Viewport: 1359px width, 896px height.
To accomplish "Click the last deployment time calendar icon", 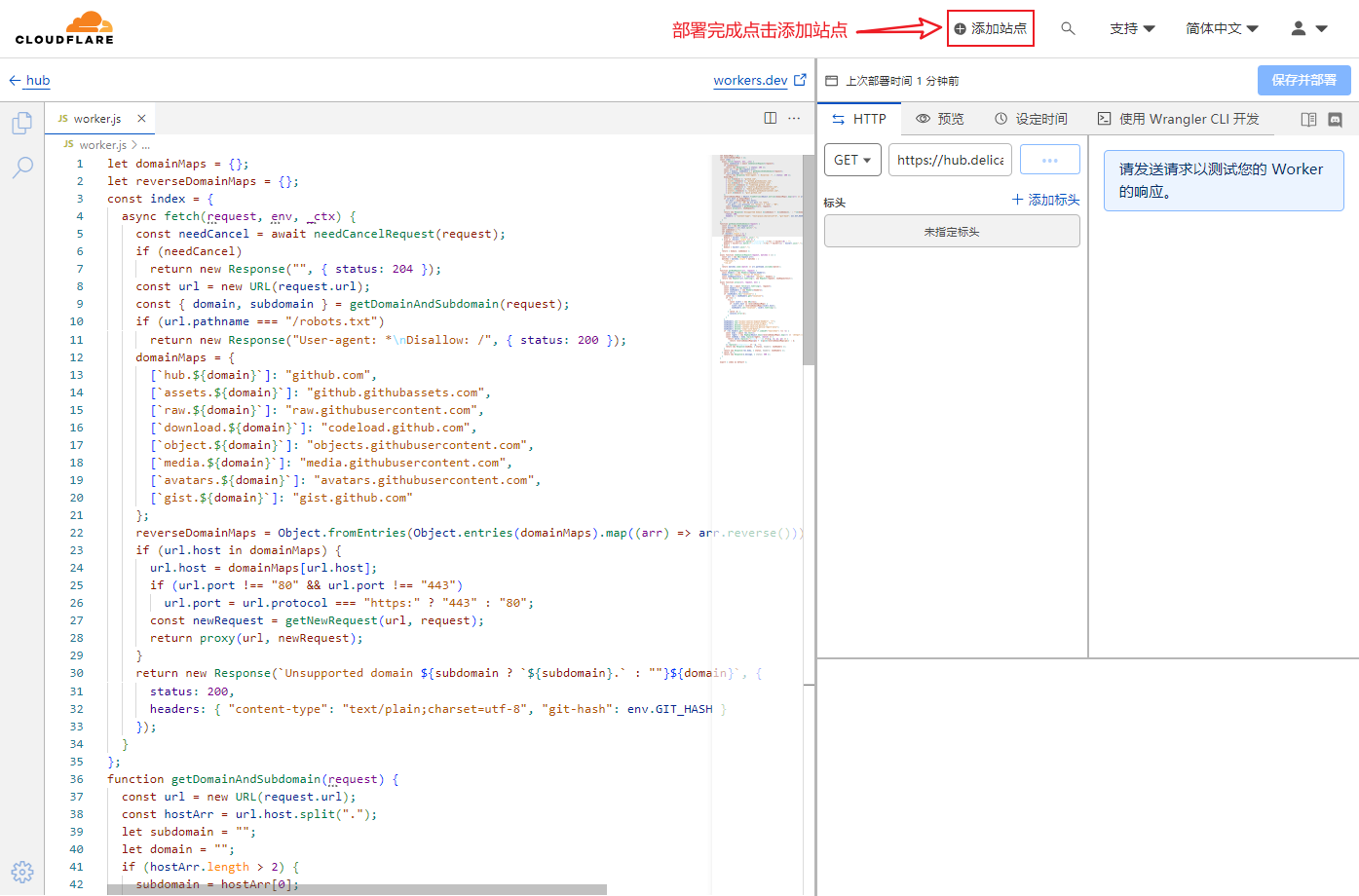I will pyautogui.click(x=832, y=81).
